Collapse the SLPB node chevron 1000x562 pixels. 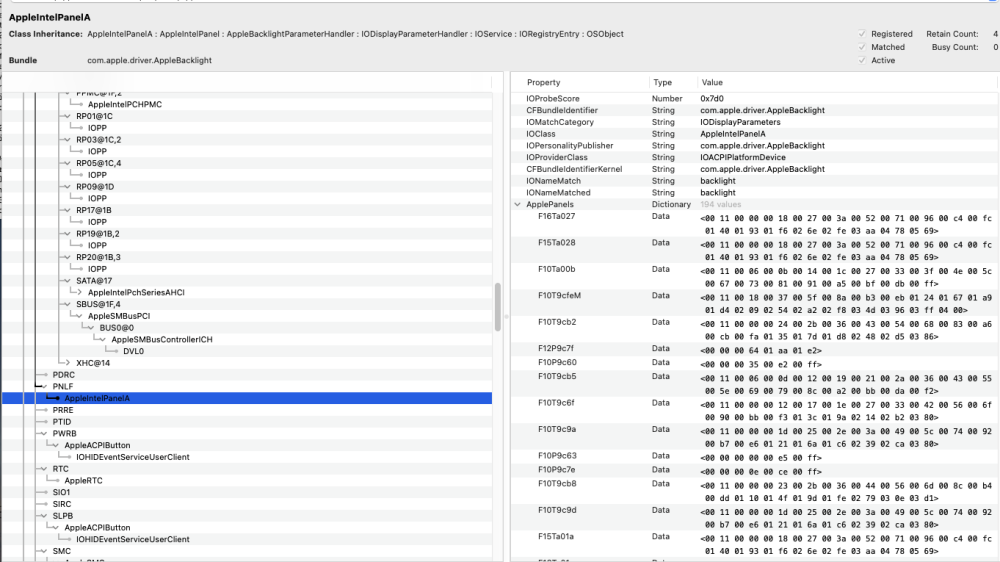43,516
